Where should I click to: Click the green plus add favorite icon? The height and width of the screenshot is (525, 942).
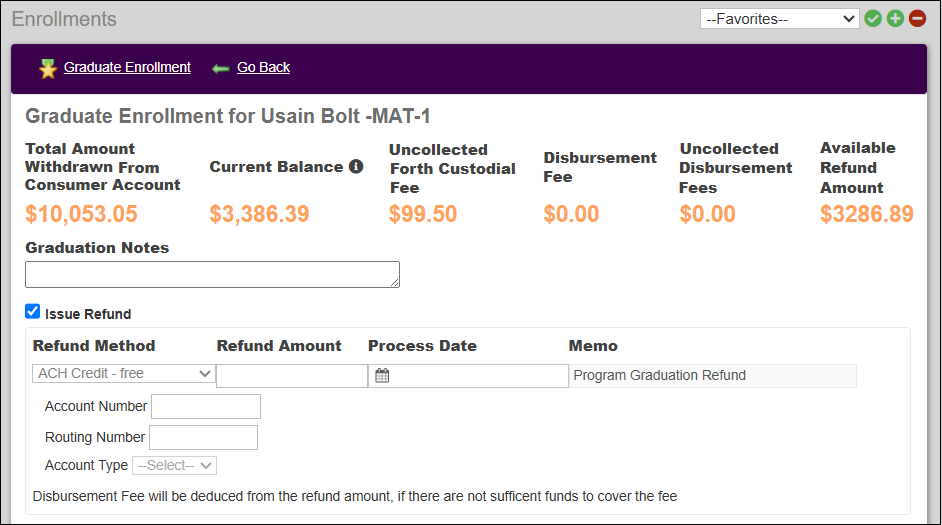pos(895,19)
